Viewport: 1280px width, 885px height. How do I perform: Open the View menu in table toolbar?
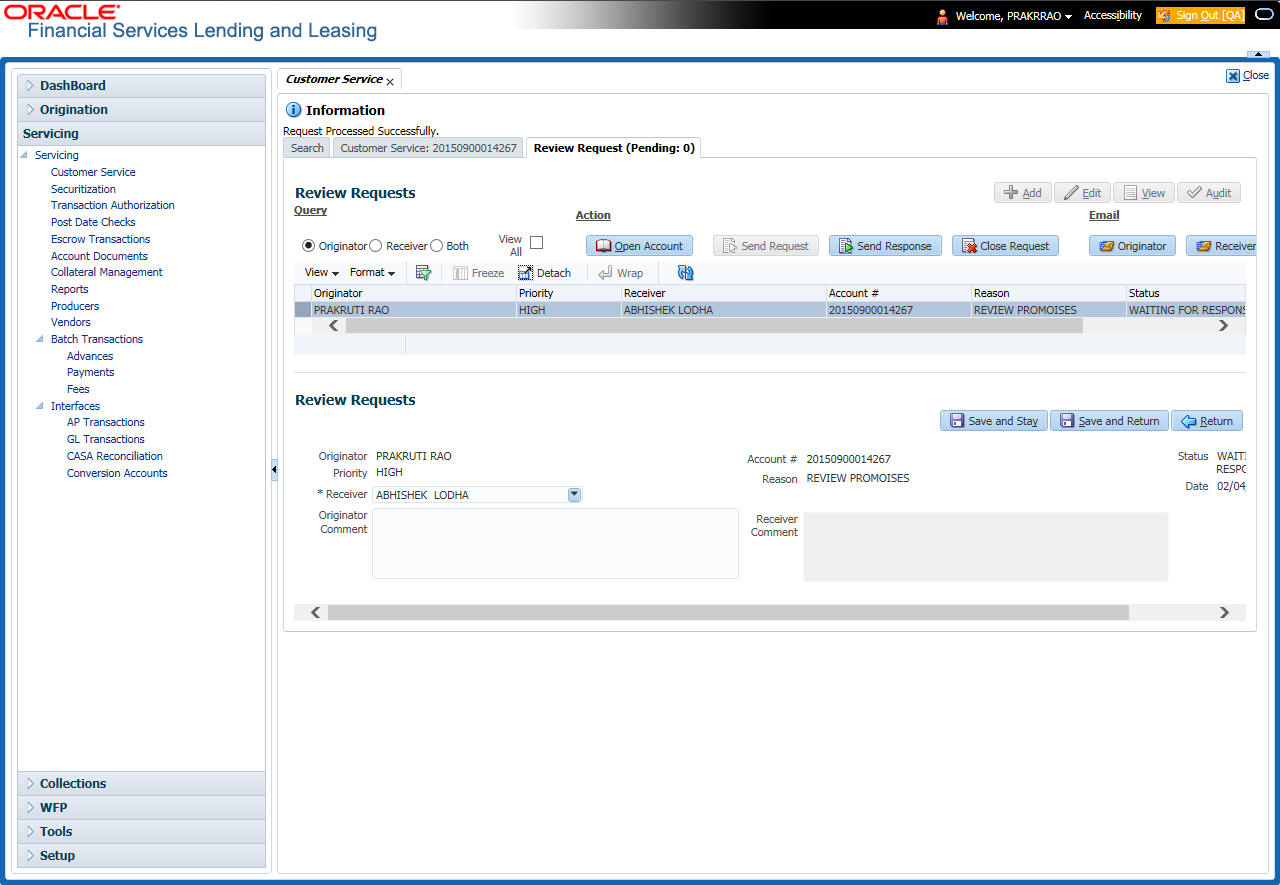pyautogui.click(x=322, y=273)
